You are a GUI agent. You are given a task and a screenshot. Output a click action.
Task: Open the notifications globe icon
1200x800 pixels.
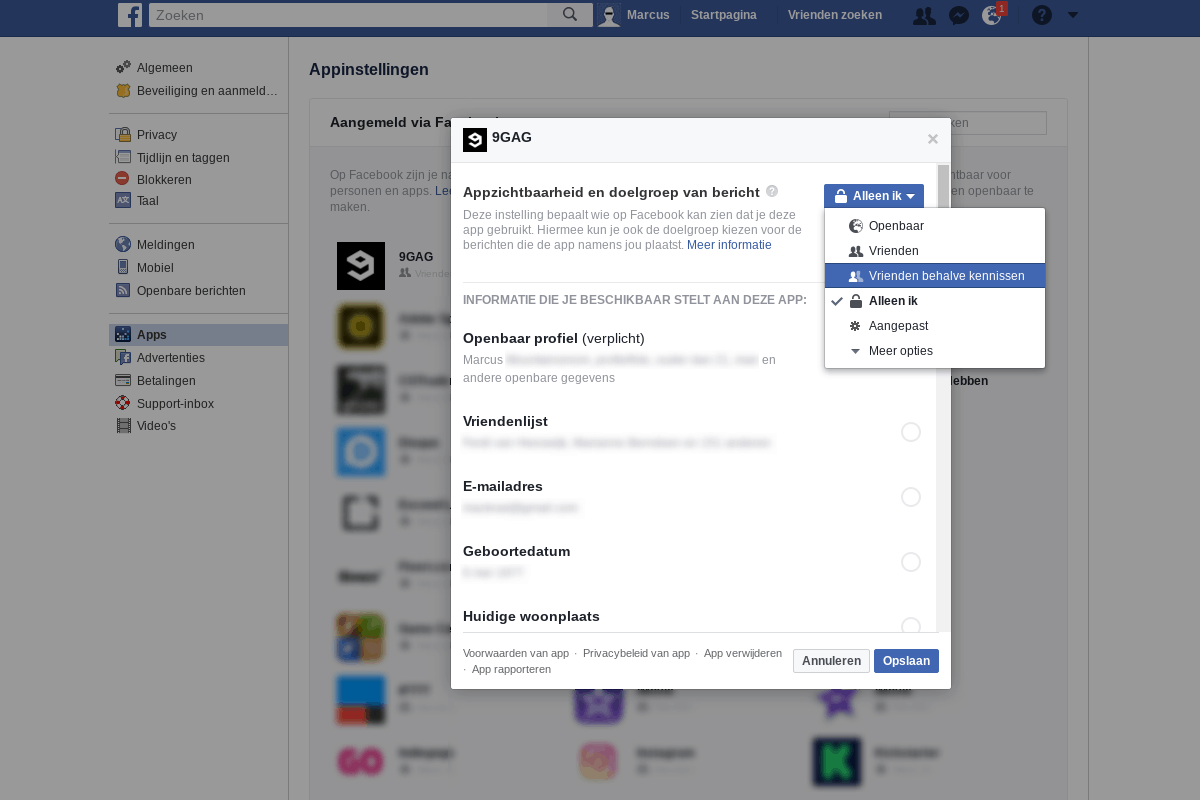pos(992,15)
